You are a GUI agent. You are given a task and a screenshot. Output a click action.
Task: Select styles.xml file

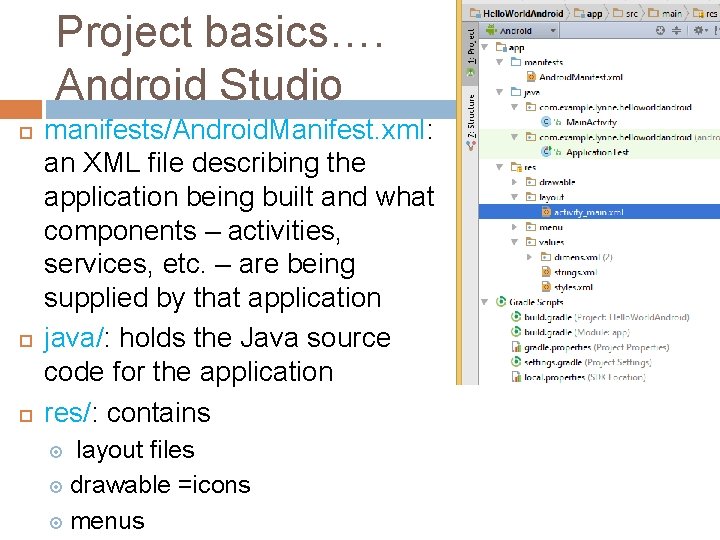(x=574, y=287)
